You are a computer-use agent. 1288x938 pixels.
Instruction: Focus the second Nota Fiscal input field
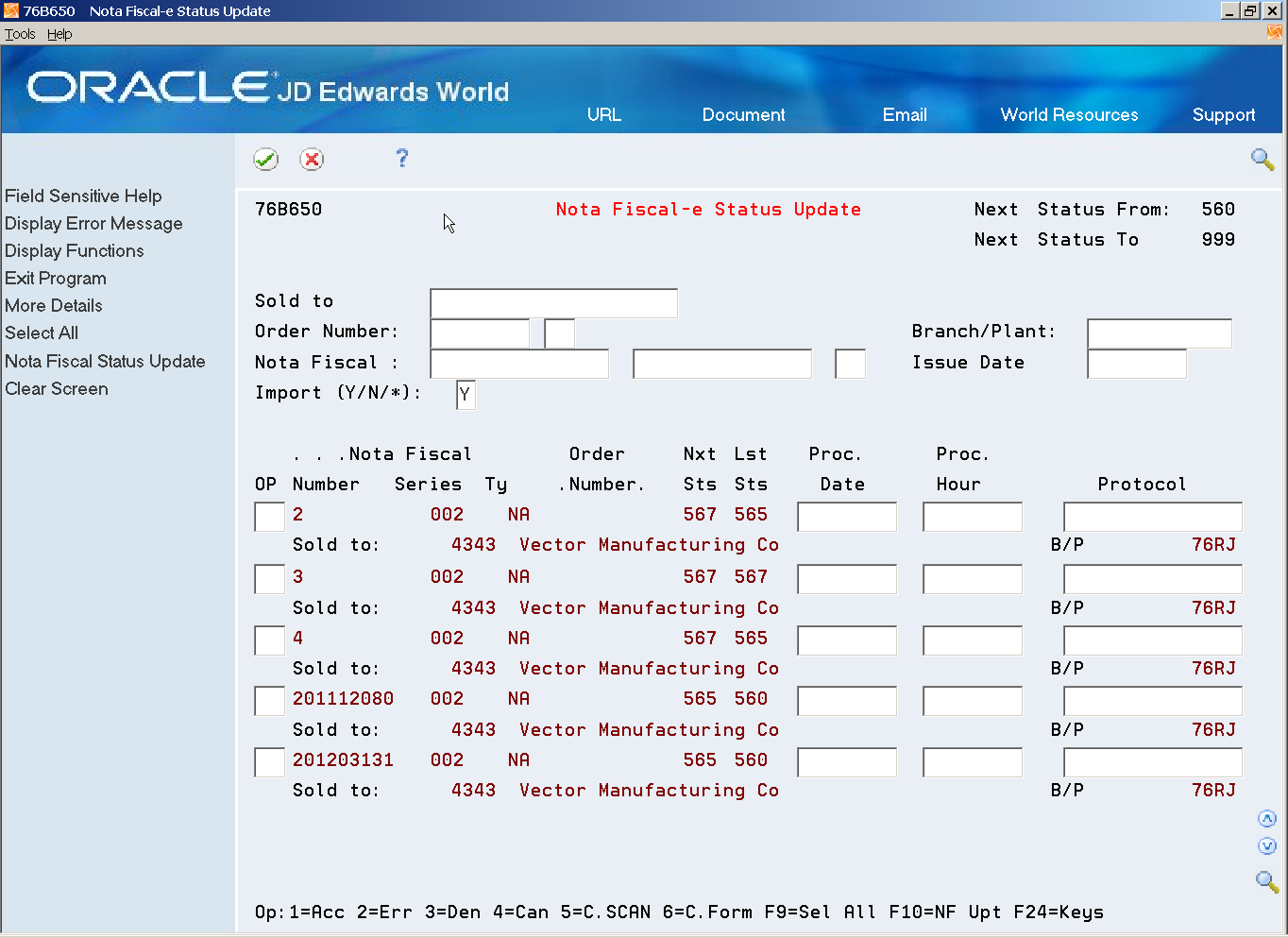click(x=722, y=364)
